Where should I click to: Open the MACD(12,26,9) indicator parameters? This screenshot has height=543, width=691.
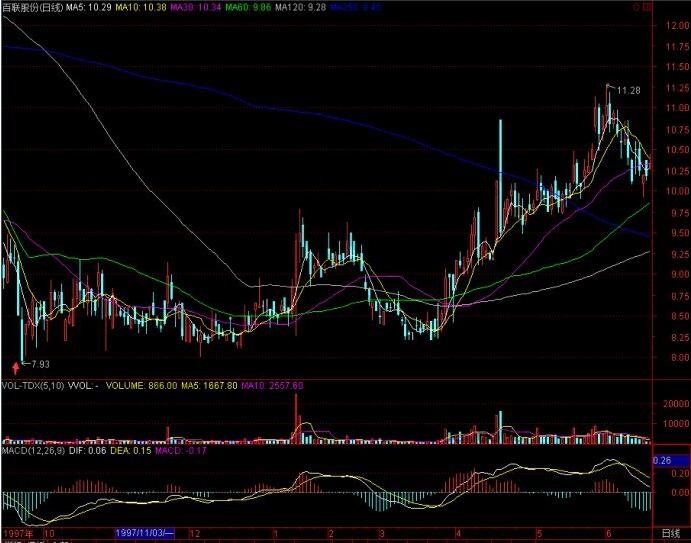(36, 452)
